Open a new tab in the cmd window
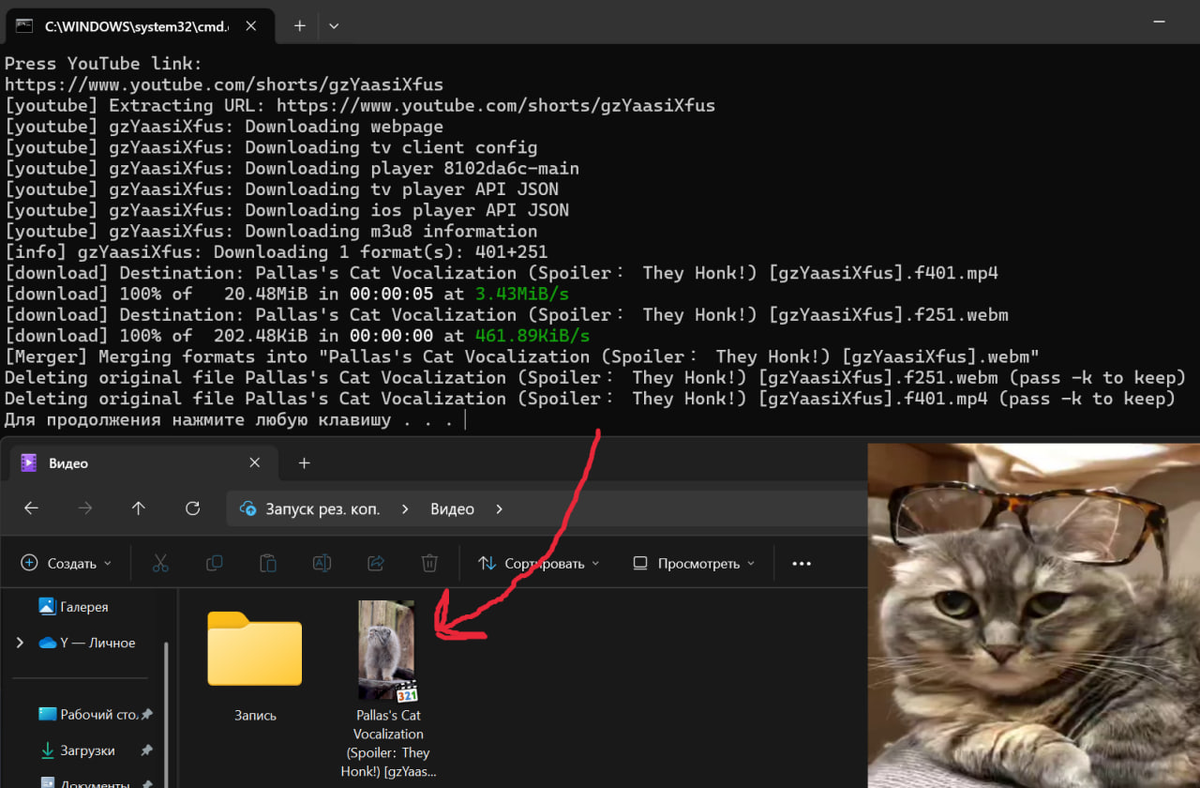Image resolution: width=1200 pixels, height=788 pixels. pyautogui.click(x=299, y=26)
